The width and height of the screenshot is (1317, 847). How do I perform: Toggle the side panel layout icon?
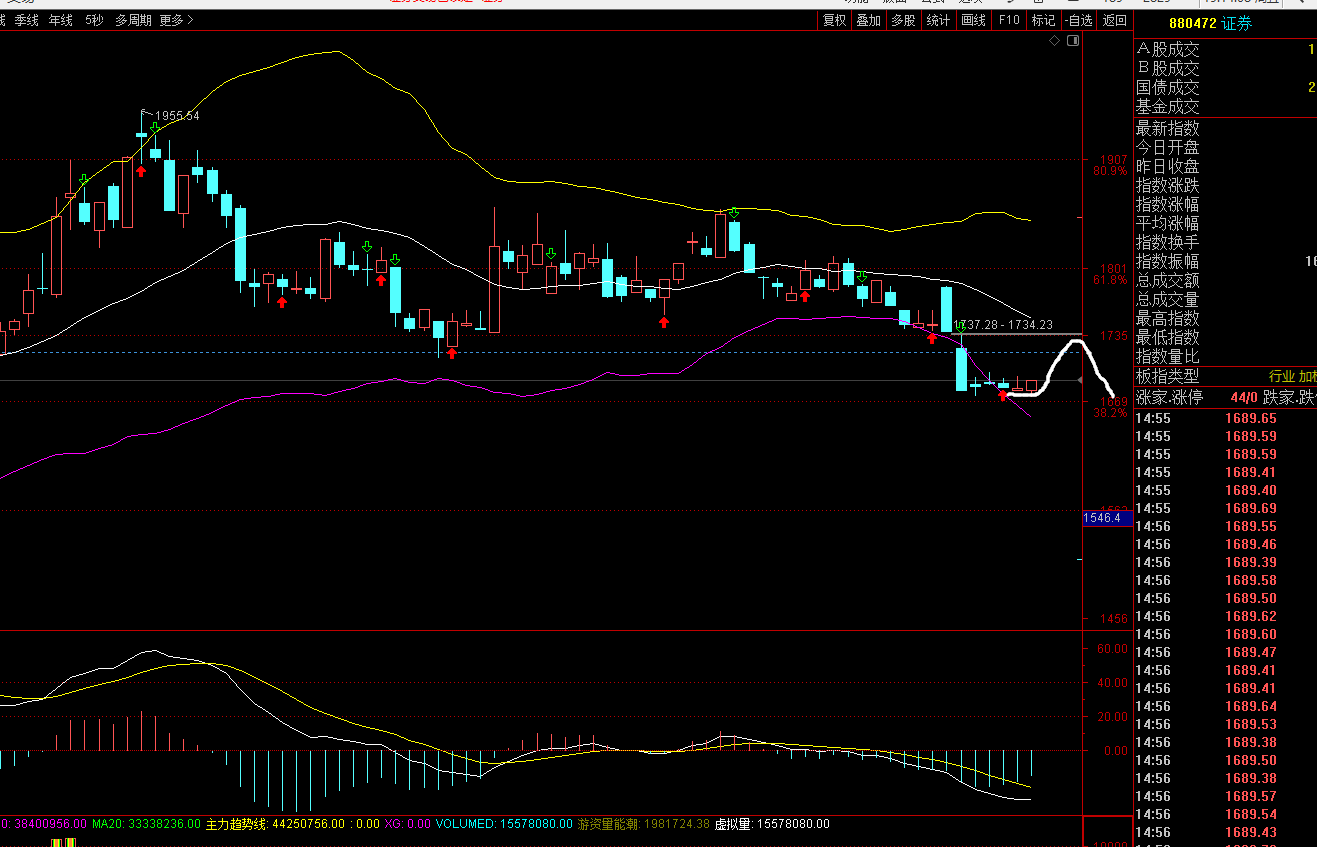1073,41
